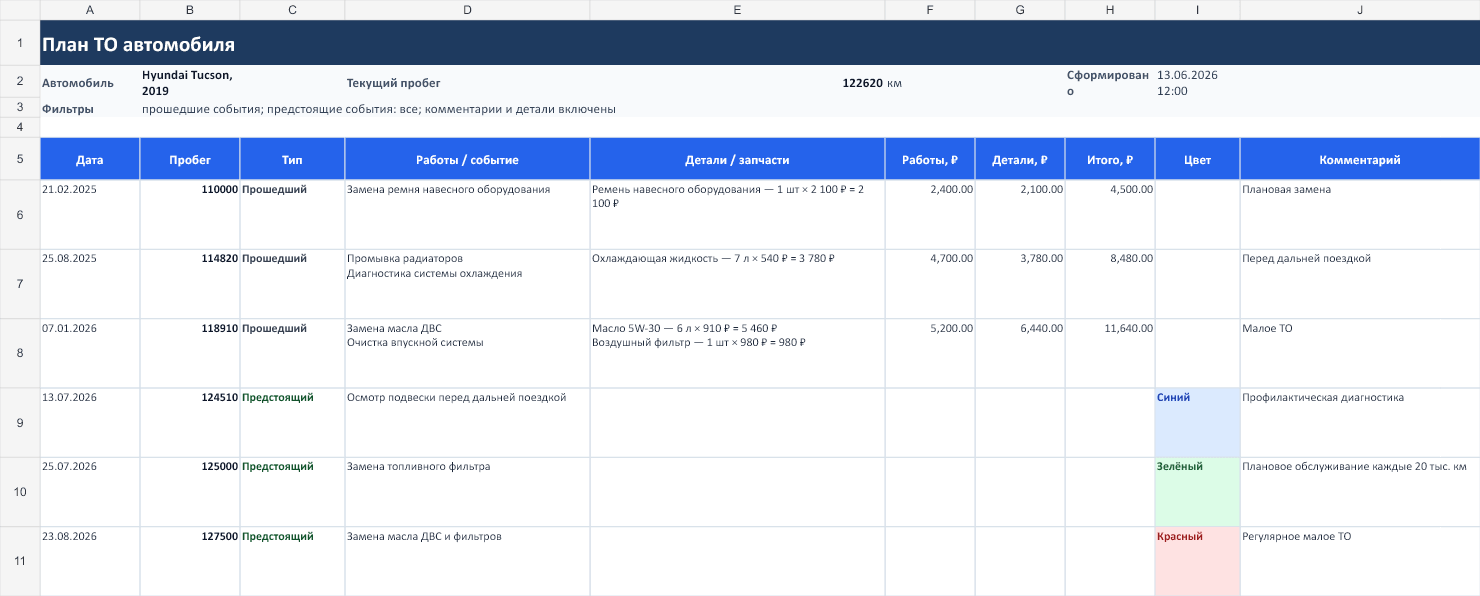Select the title cell 'План ТО автомобиля'

coord(760,45)
